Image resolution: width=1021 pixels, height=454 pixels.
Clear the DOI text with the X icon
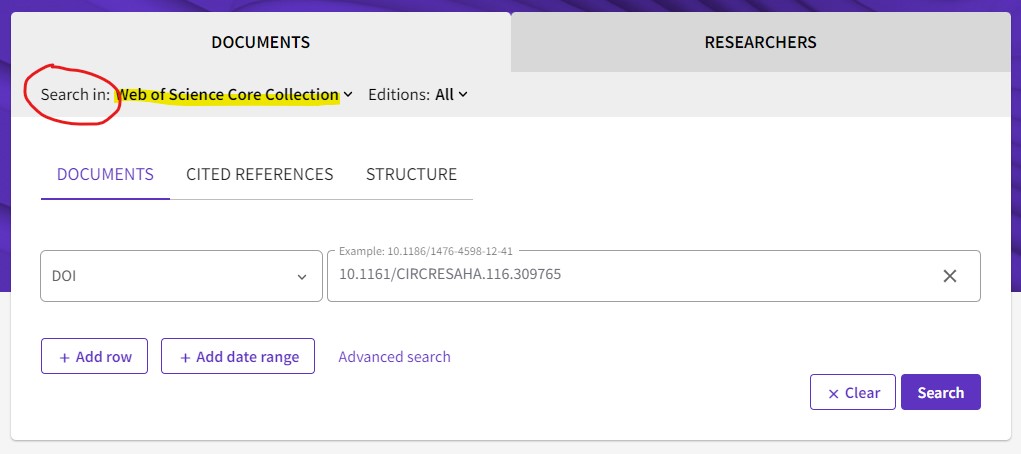pos(950,276)
